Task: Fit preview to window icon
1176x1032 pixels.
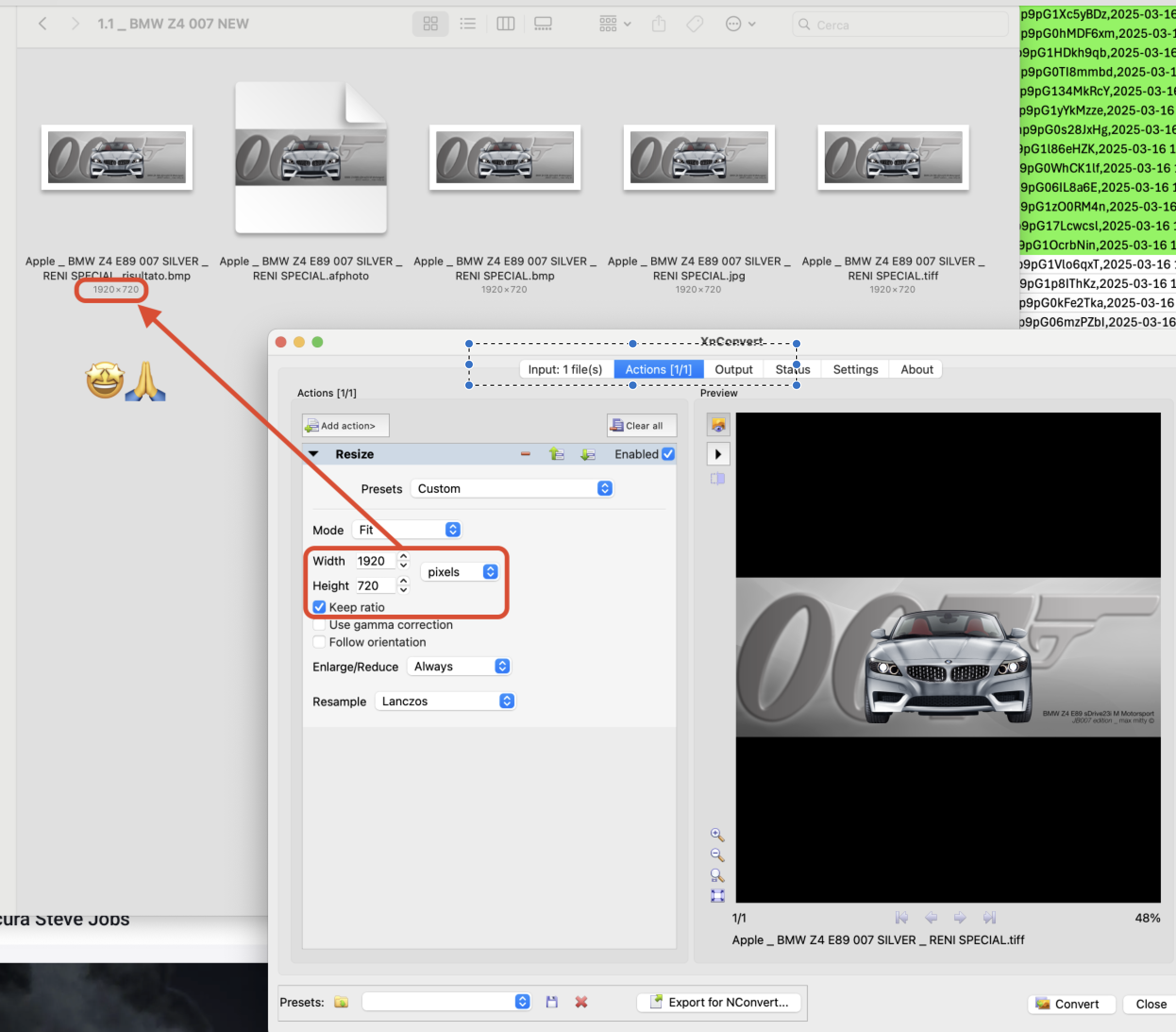Action: 717,896
